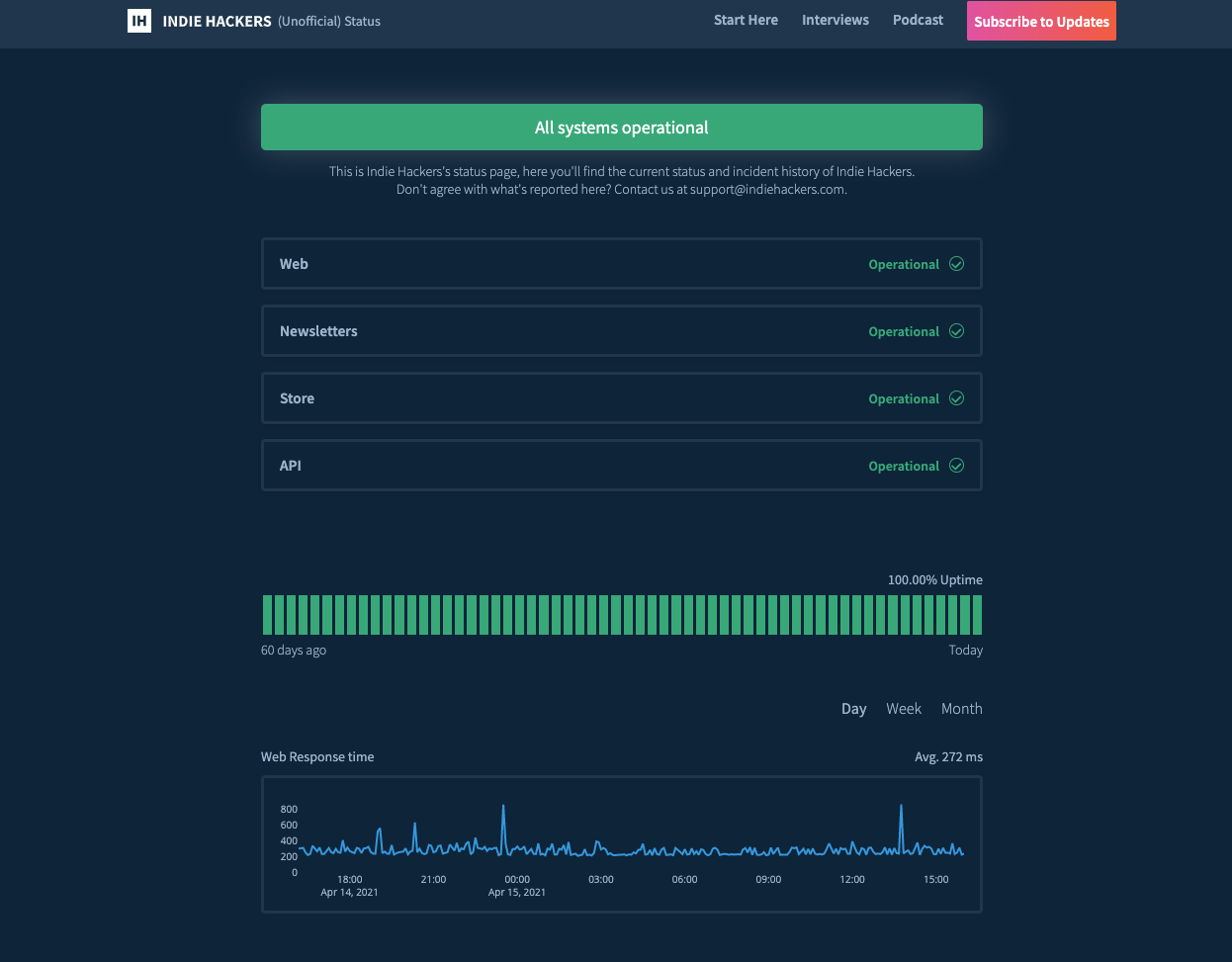Click the API component name
This screenshot has height=962, width=1232.
(x=290, y=466)
